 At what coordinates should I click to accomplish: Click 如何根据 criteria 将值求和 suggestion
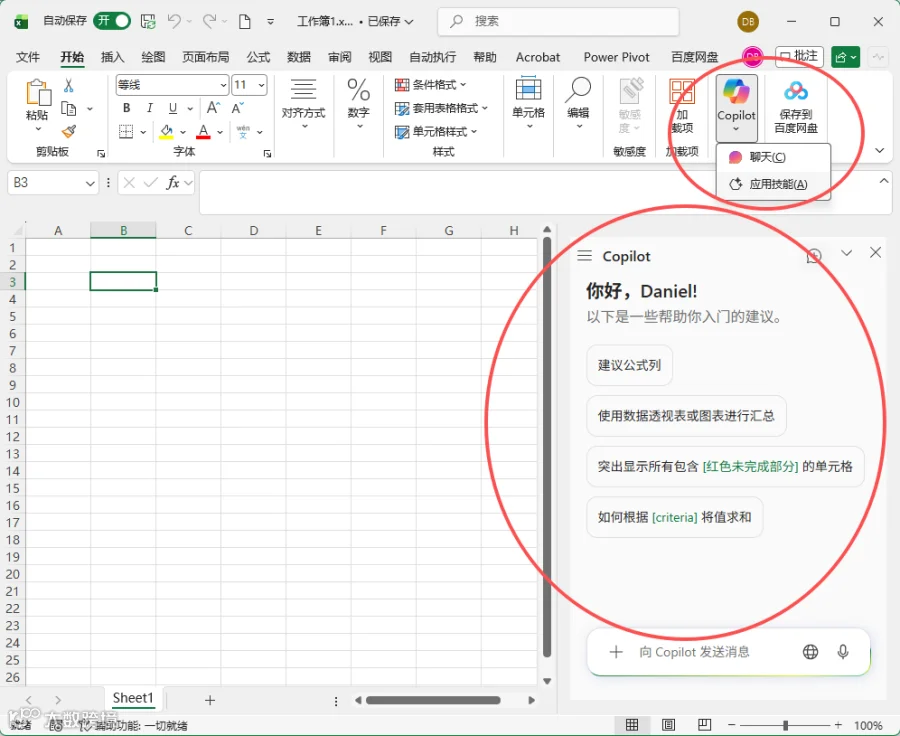pyautogui.click(x=675, y=517)
